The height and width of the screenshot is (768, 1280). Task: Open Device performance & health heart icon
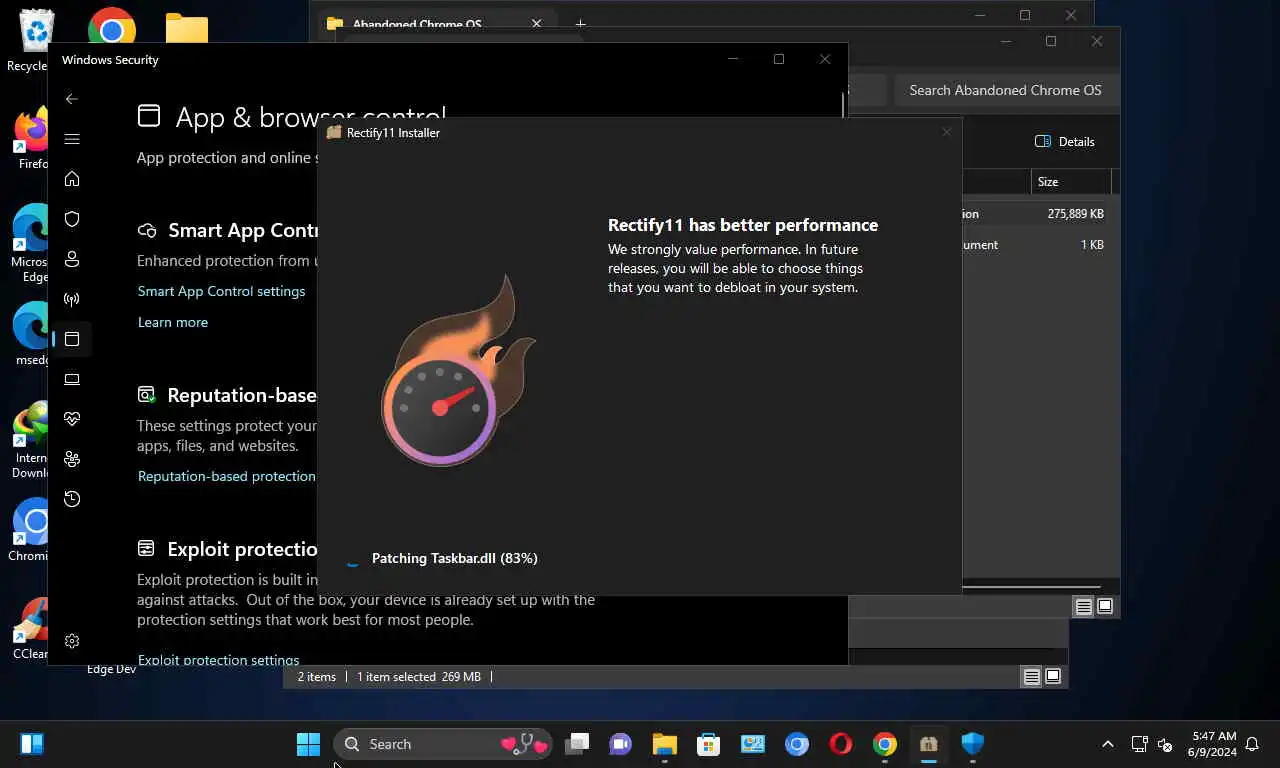pos(72,419)
